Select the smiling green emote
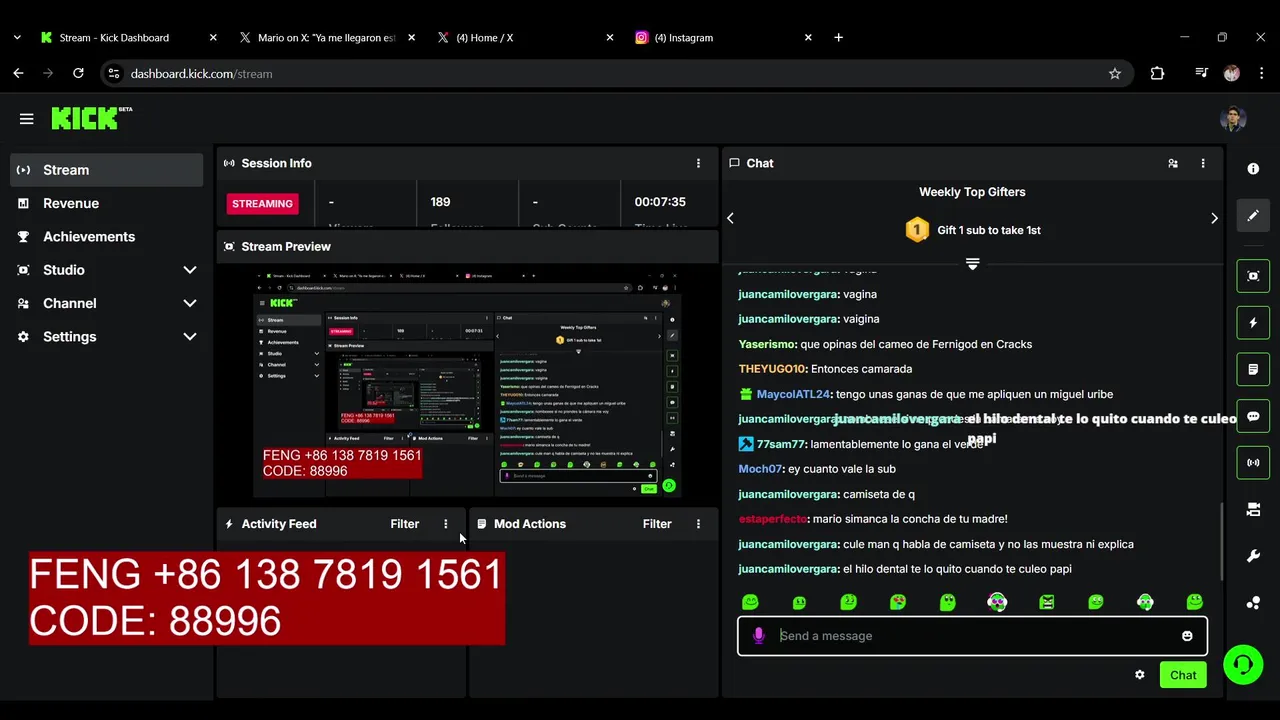The width and height of the screenshot is (1280, 720). [x=750, y=602]
